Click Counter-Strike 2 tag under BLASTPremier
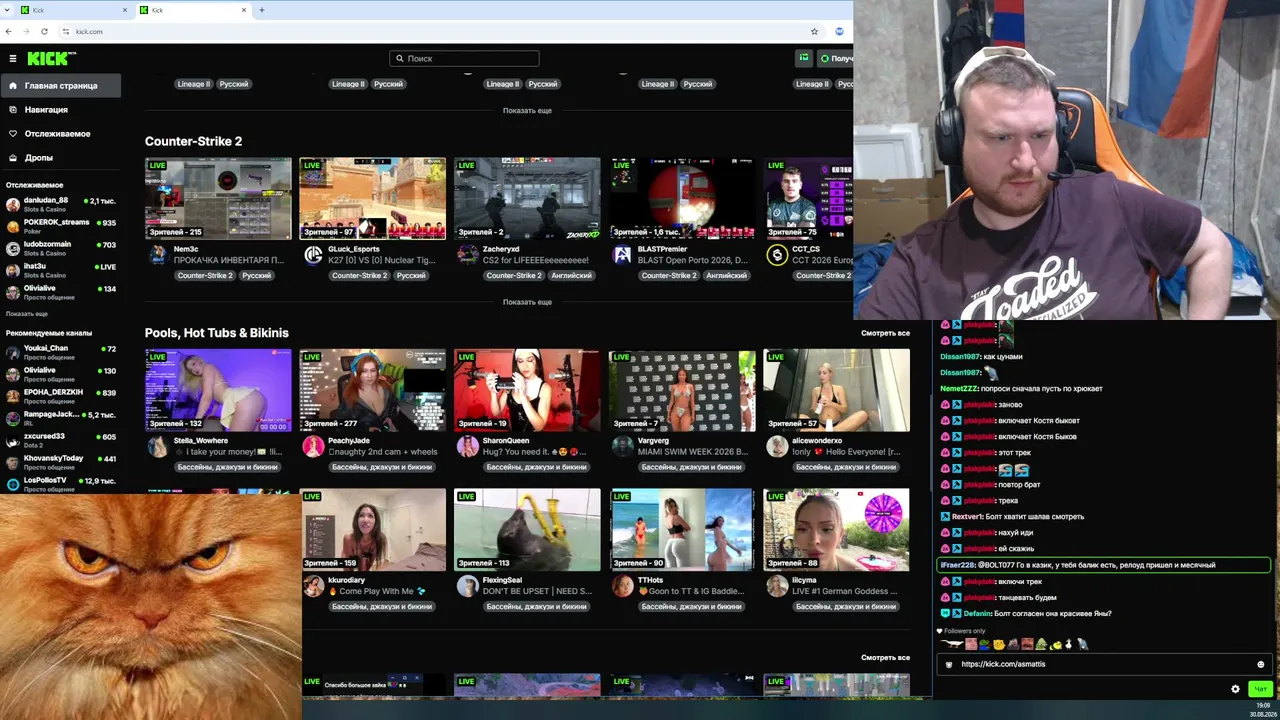The image size is (1280, 720). pyautogui.click(x=668, y=275)
